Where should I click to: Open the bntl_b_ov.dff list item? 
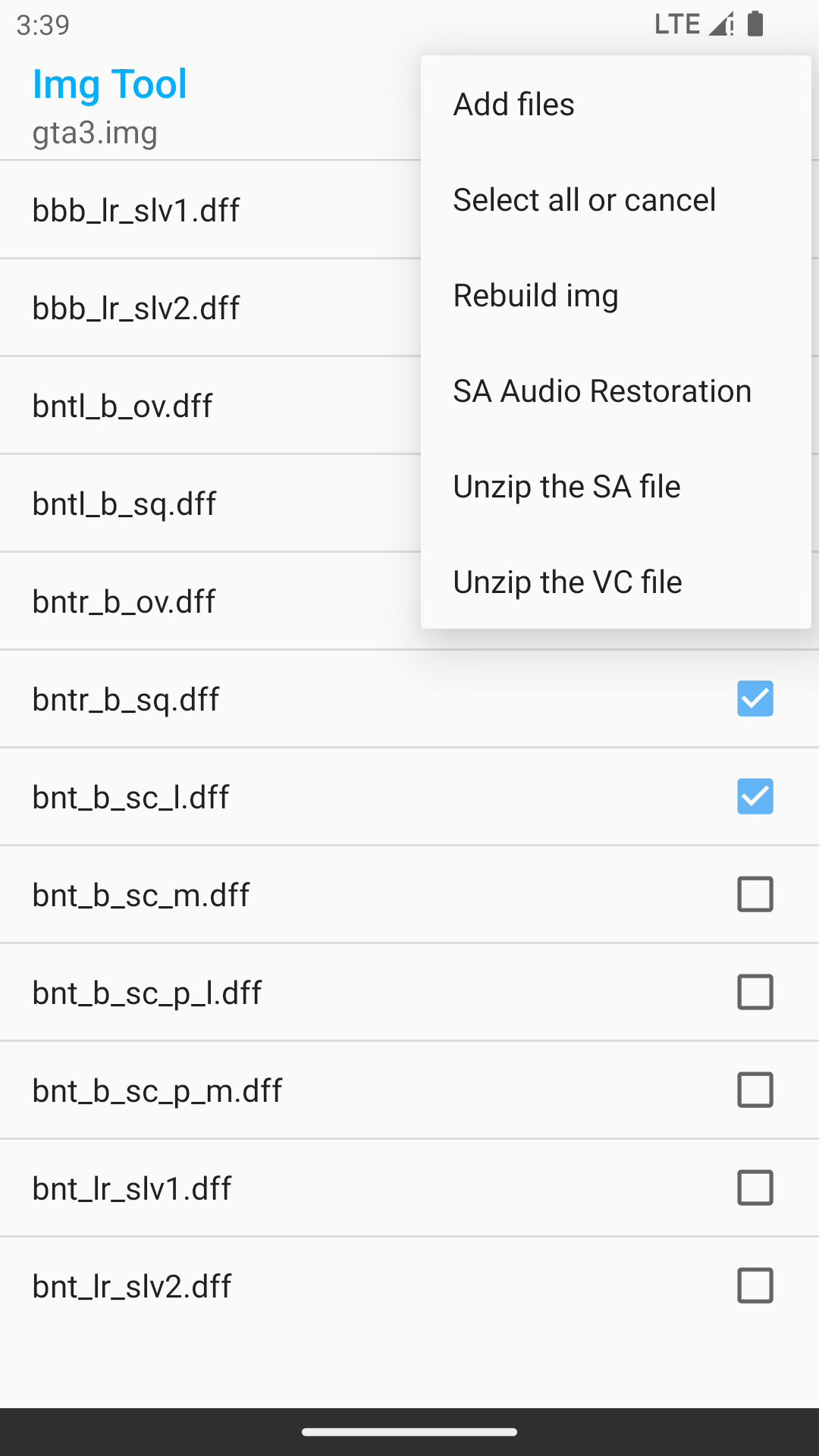click(x=123, y=406)
